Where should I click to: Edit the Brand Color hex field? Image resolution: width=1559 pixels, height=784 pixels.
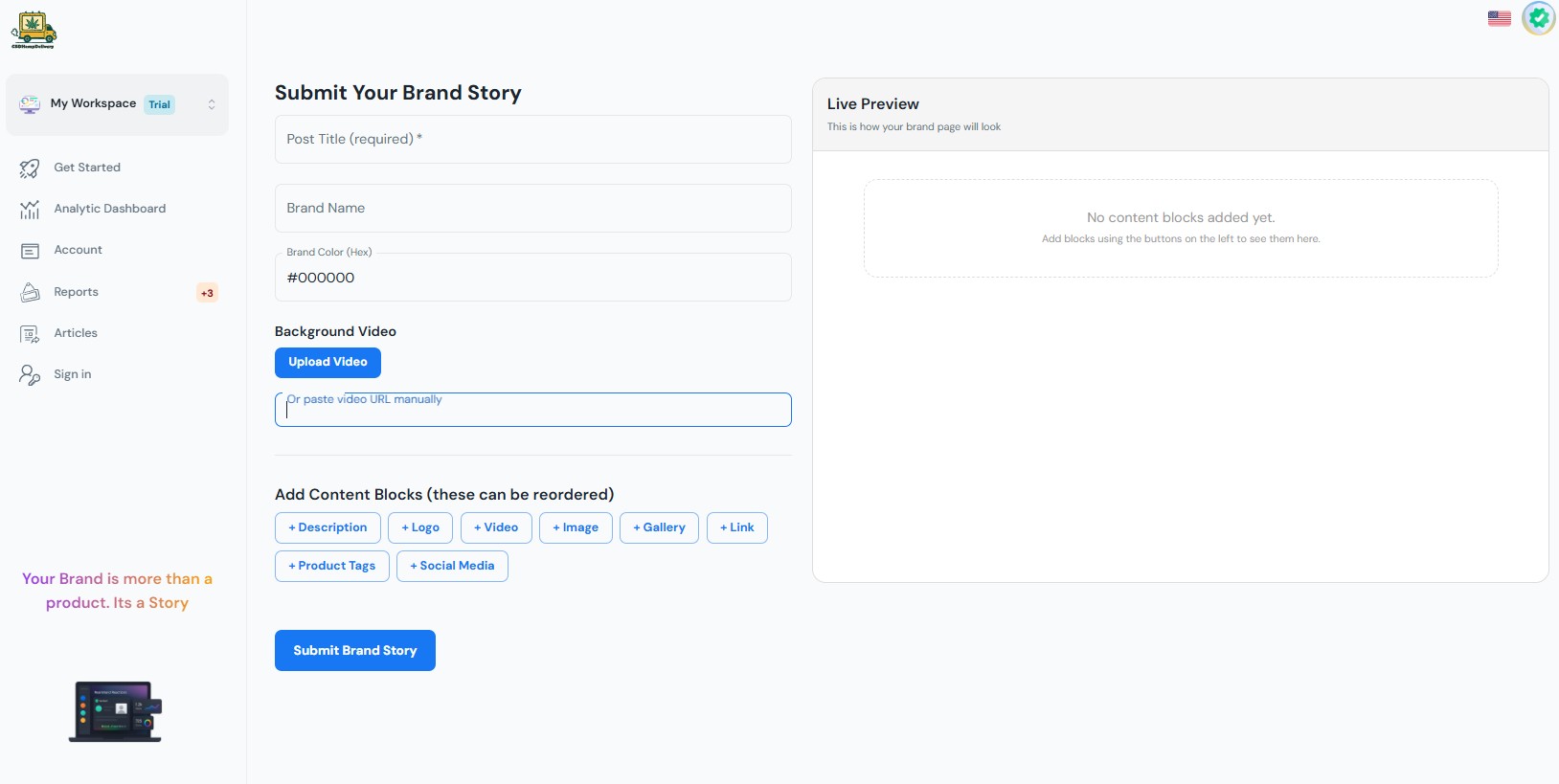tap(533, 278)
